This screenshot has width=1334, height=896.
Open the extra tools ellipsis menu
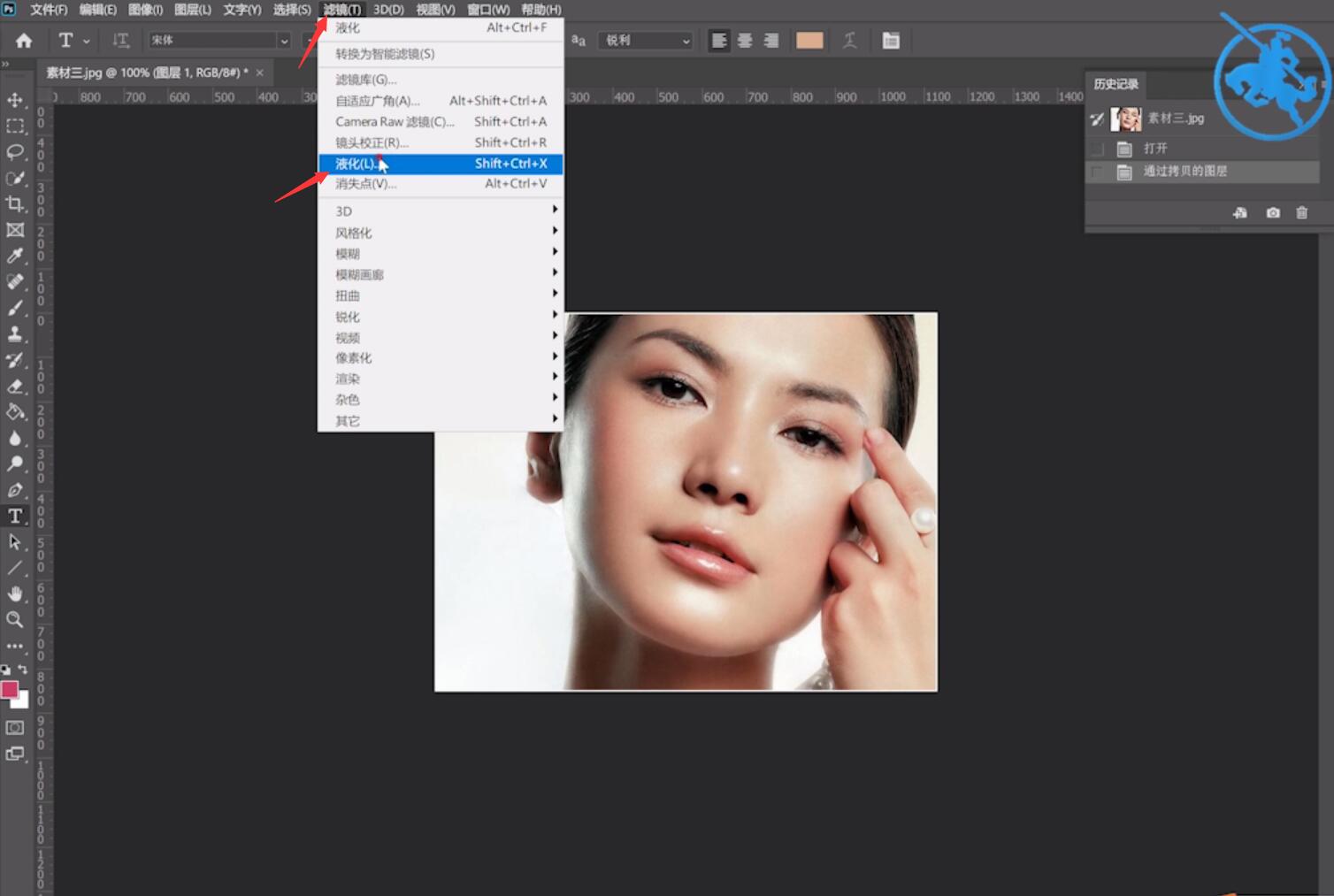tap(15, 646)
